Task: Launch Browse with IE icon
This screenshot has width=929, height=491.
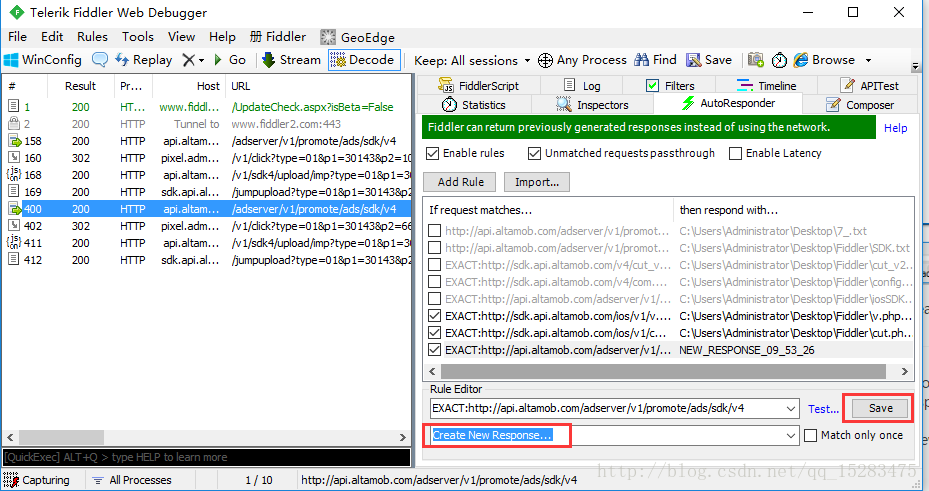Action: [x=801, y=60]
